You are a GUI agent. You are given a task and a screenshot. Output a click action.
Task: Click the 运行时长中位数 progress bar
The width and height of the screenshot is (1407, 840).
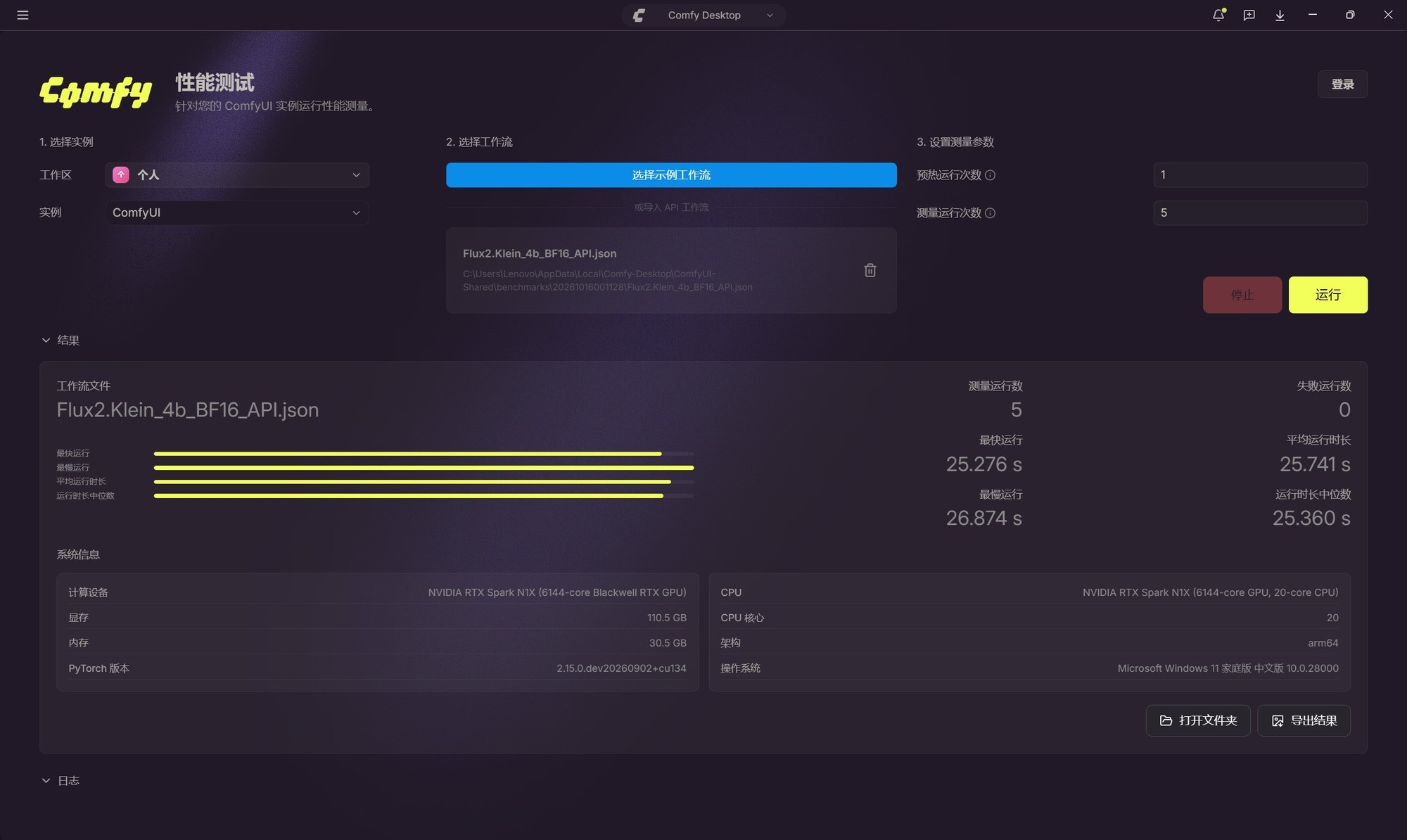(x=424, y=496)
